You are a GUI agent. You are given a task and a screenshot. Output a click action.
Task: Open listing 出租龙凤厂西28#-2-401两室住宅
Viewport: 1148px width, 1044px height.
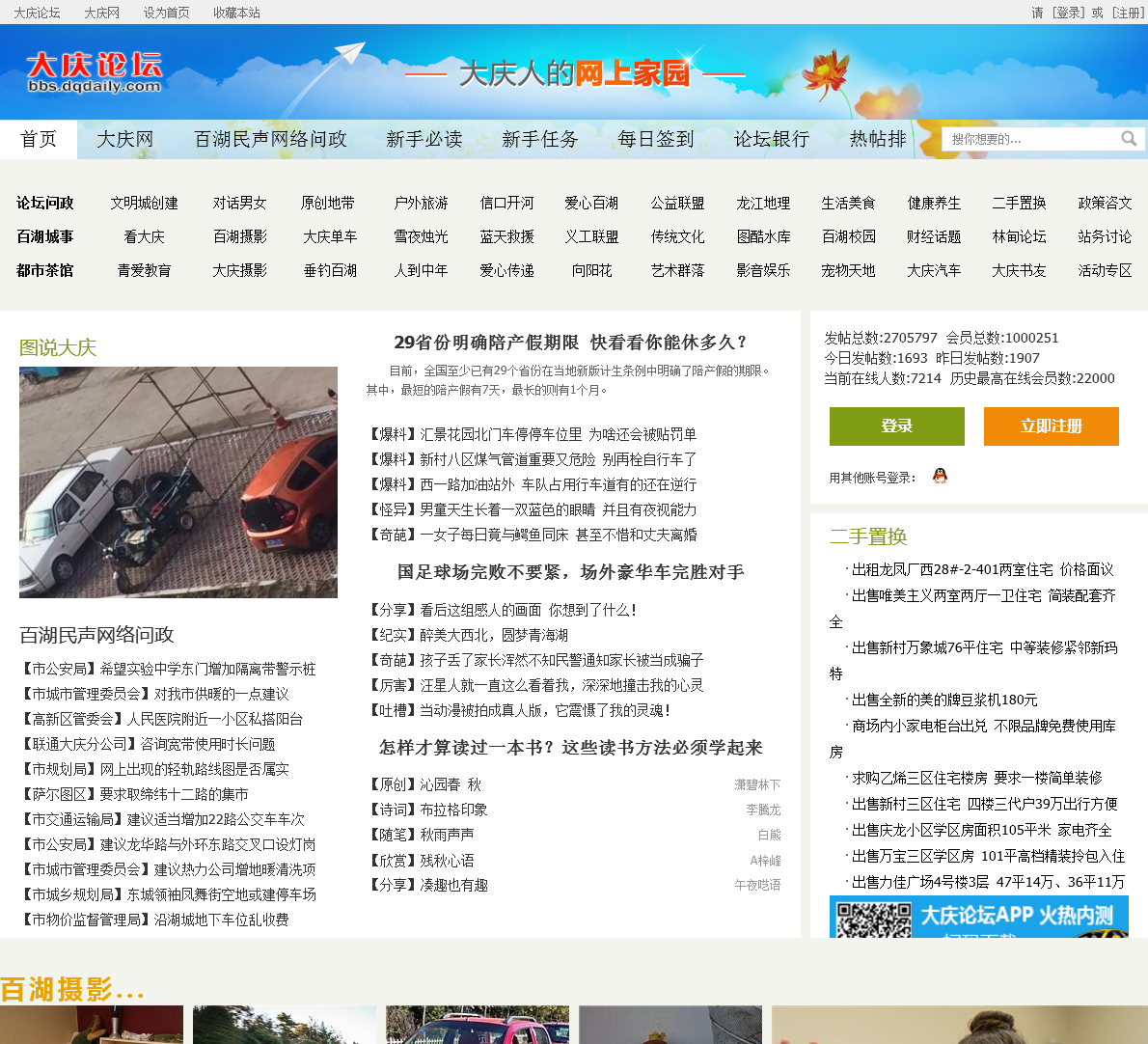tap(982, 569)
